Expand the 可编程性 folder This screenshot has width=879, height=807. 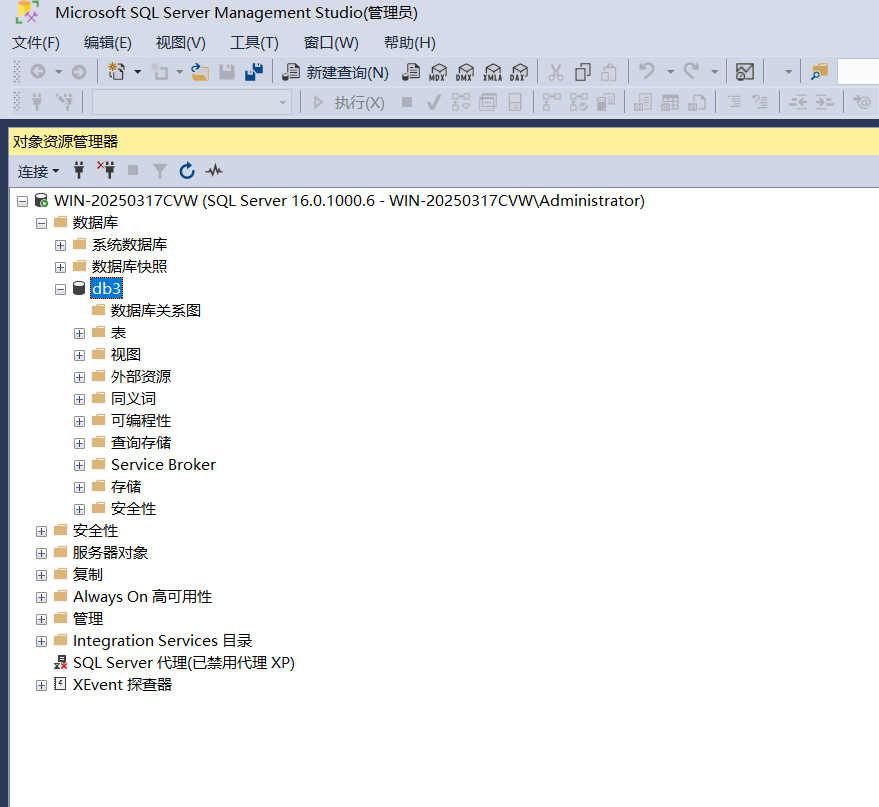click(80, 421)
